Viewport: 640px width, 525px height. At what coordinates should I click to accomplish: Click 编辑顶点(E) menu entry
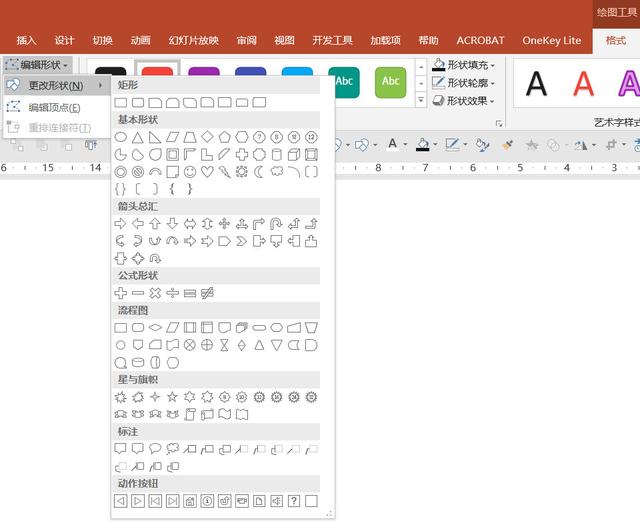click(55, 107)
